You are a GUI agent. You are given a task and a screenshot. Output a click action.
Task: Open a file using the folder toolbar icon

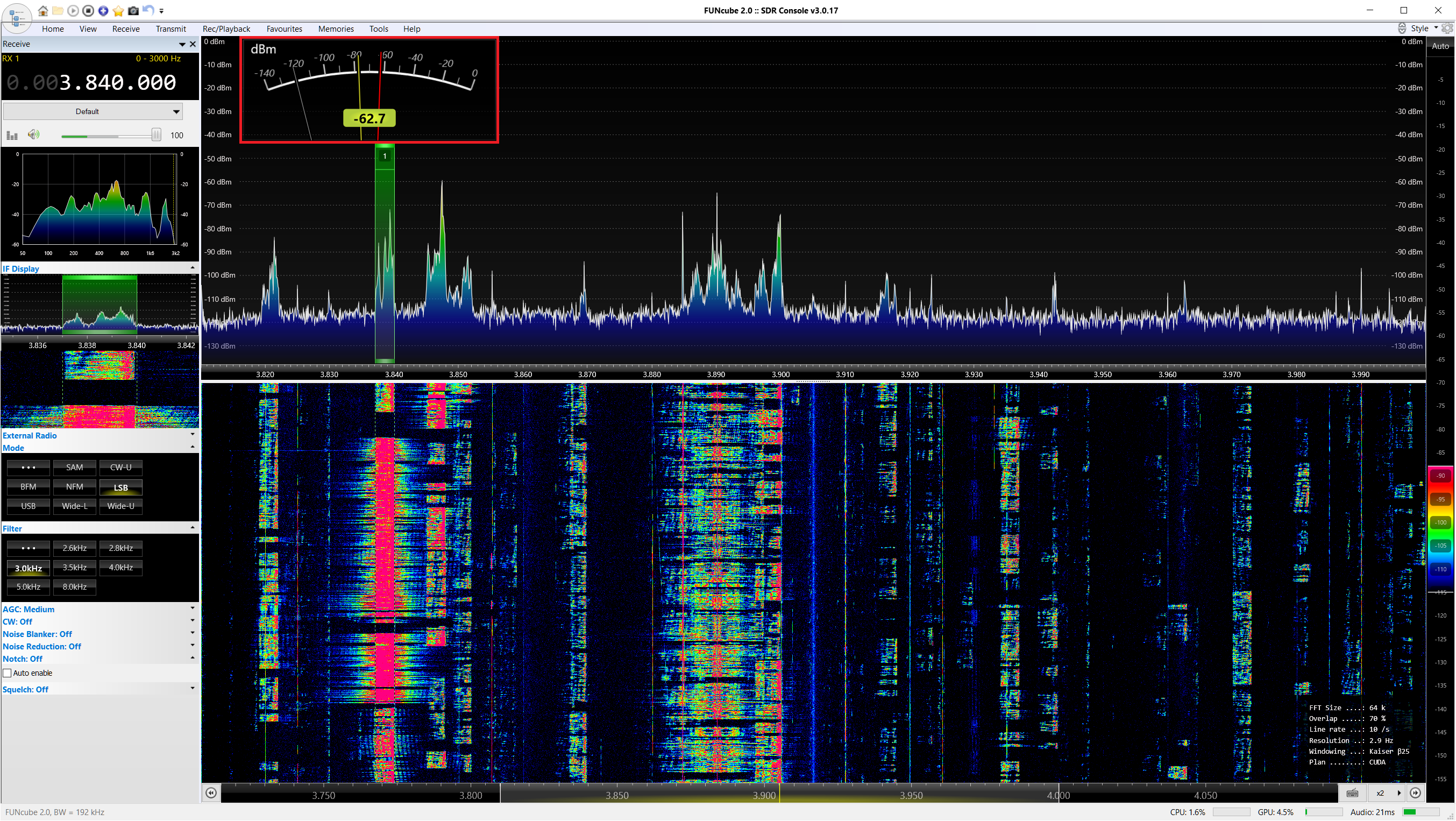coord(58,11)
